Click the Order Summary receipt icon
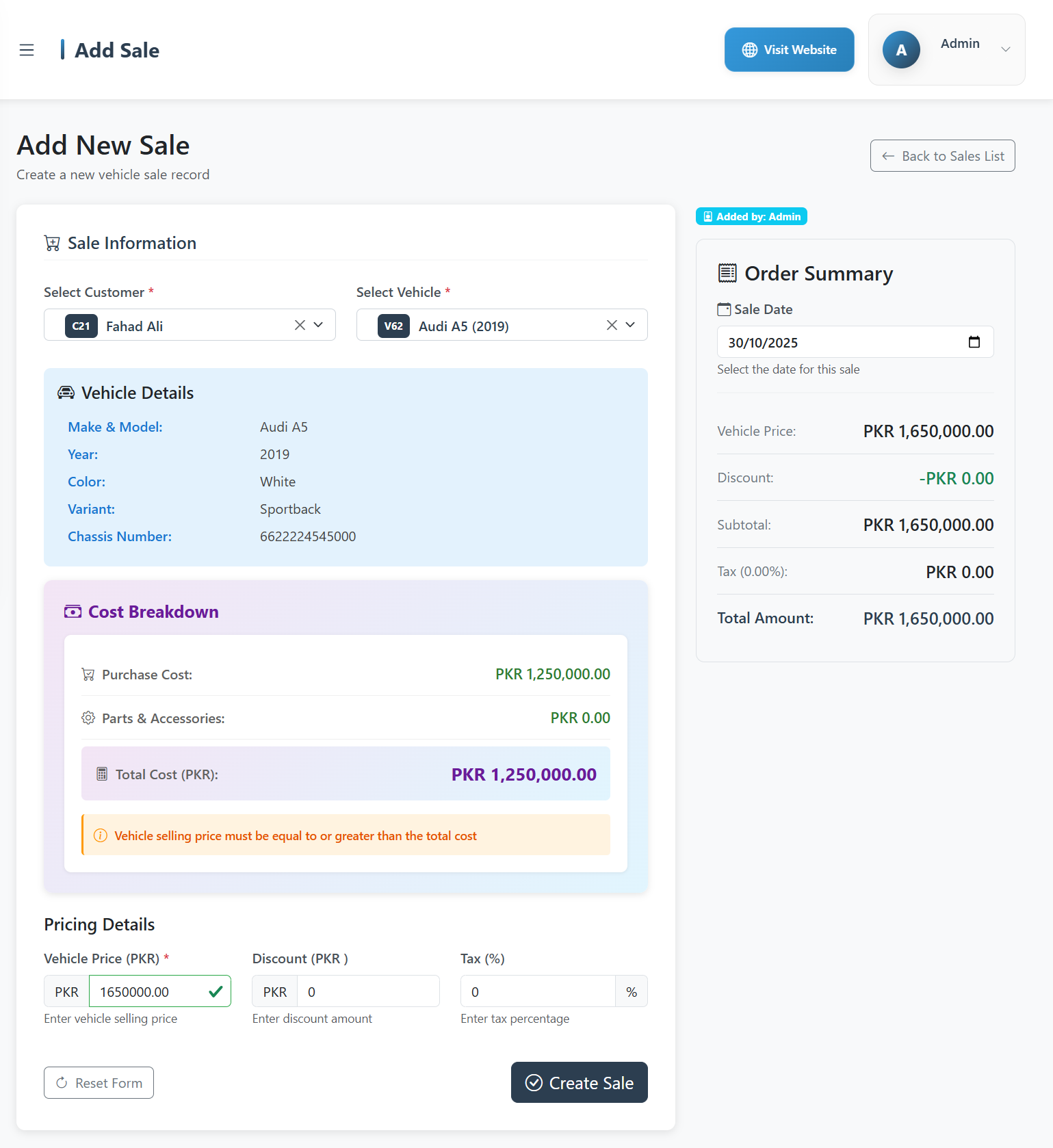This screenshot has height=1148, width=1053. click(727, 273)
